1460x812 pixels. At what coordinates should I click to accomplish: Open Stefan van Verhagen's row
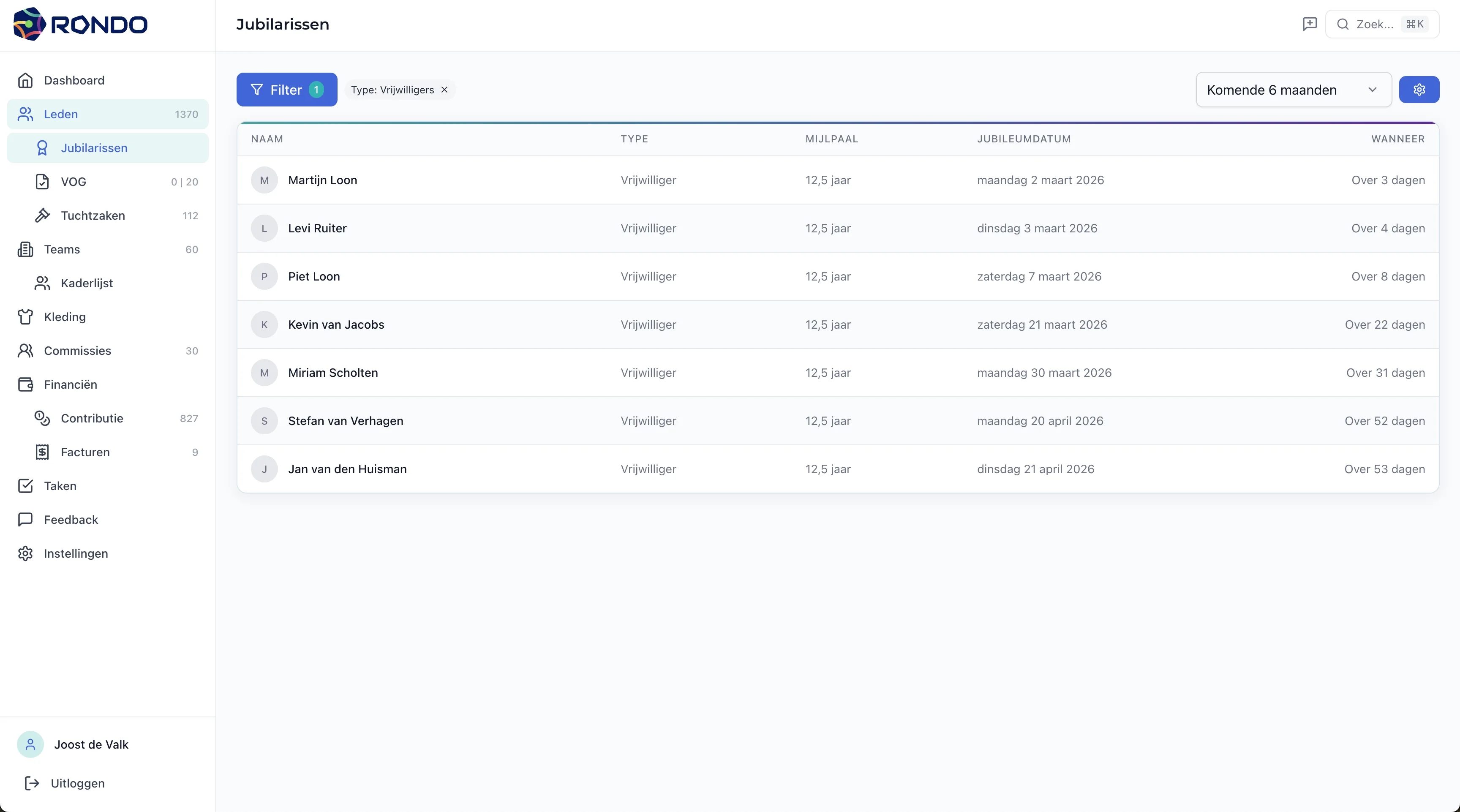tap(346, 421)
